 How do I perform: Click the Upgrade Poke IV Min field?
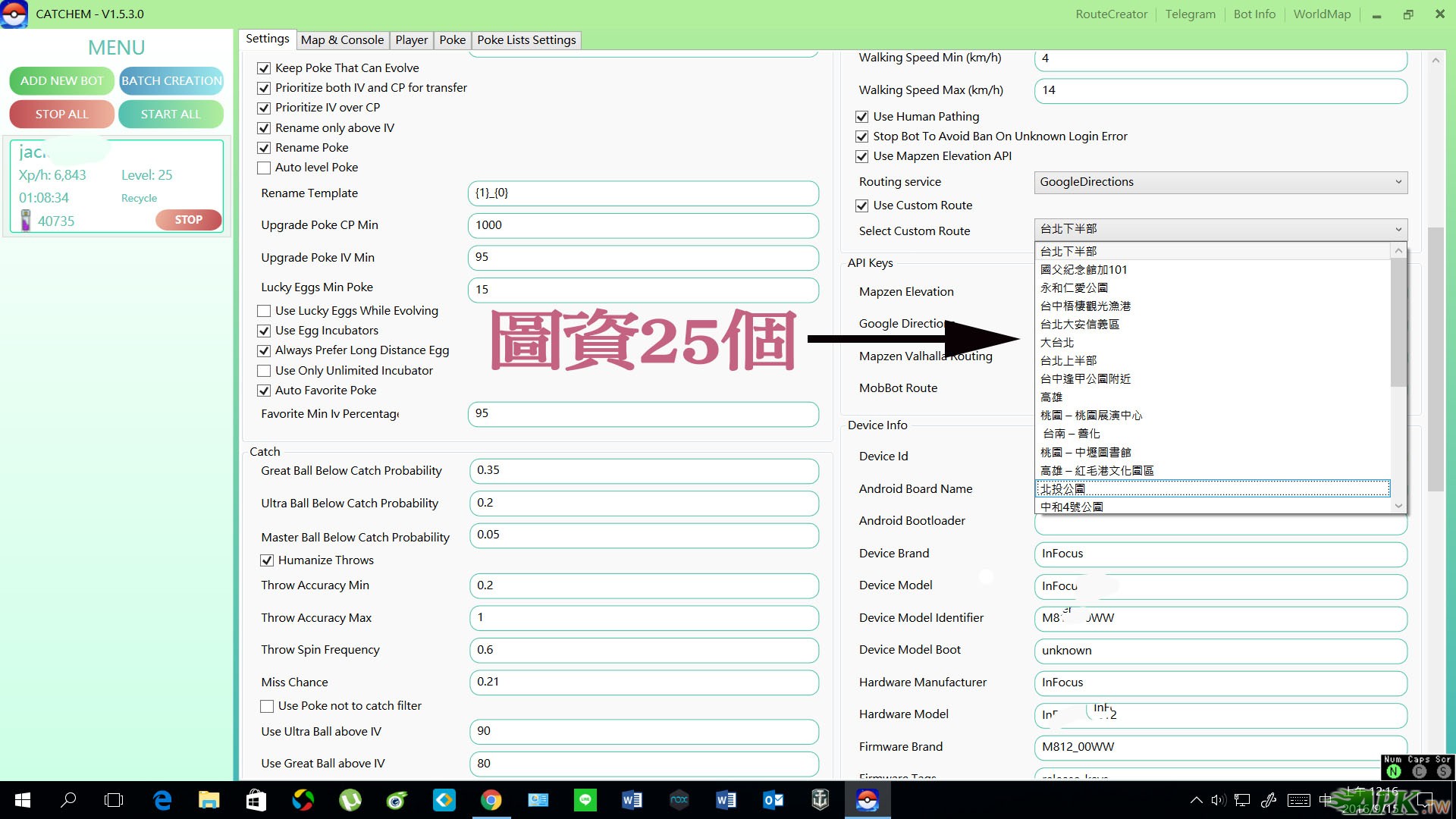pyautogui.click(x=643, y=257)
